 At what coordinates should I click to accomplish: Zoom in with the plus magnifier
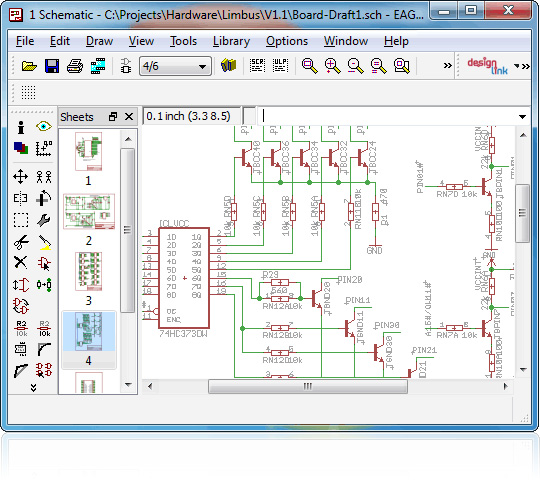tap(333, 65)
